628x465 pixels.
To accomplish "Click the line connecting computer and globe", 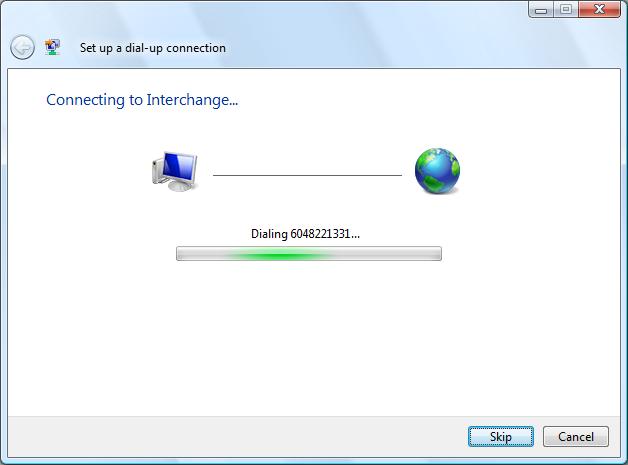I will (307, 175).
